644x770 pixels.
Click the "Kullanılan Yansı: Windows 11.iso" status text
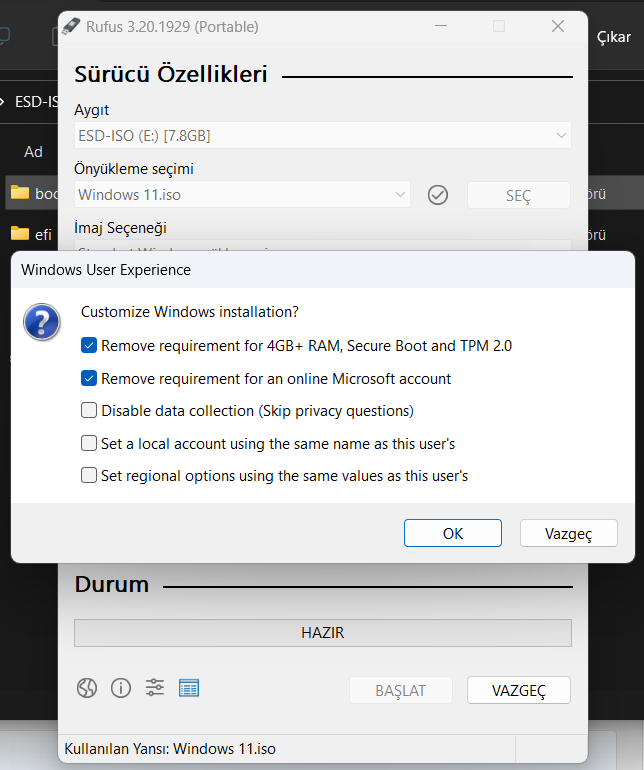tap(170, 748)
